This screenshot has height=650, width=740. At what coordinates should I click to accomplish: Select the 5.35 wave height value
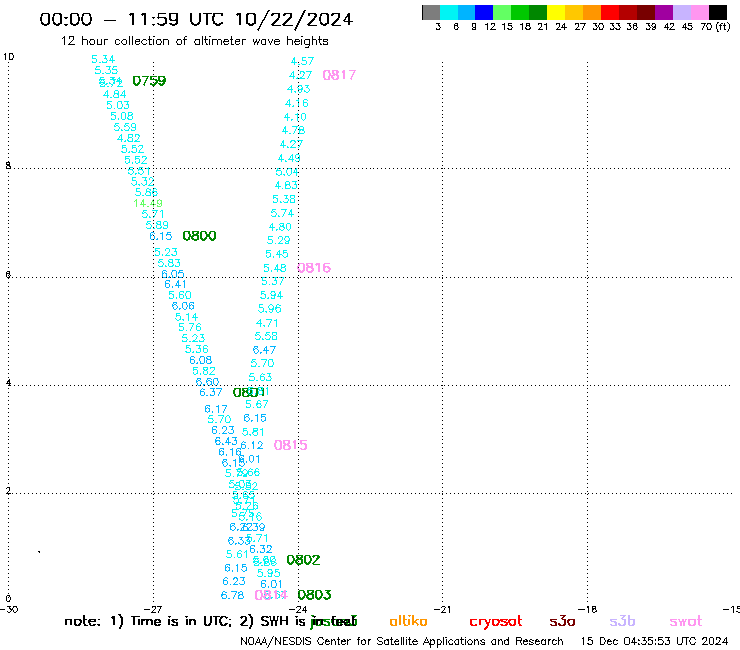click(106, 70)
